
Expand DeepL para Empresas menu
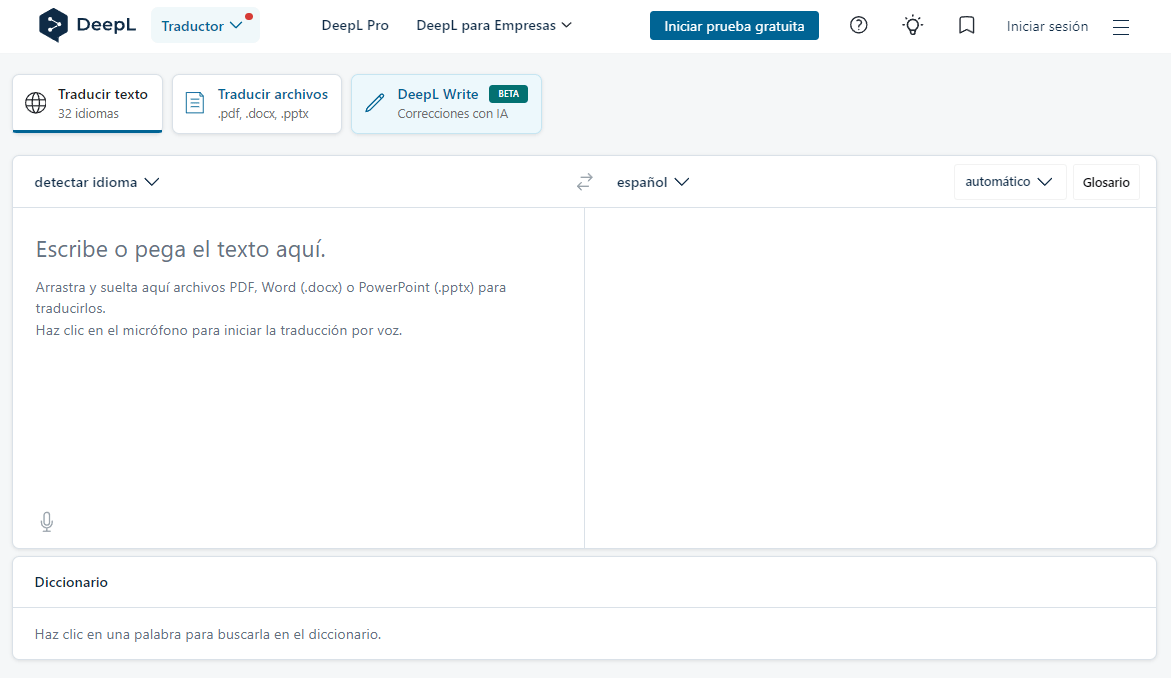[494, 25]
